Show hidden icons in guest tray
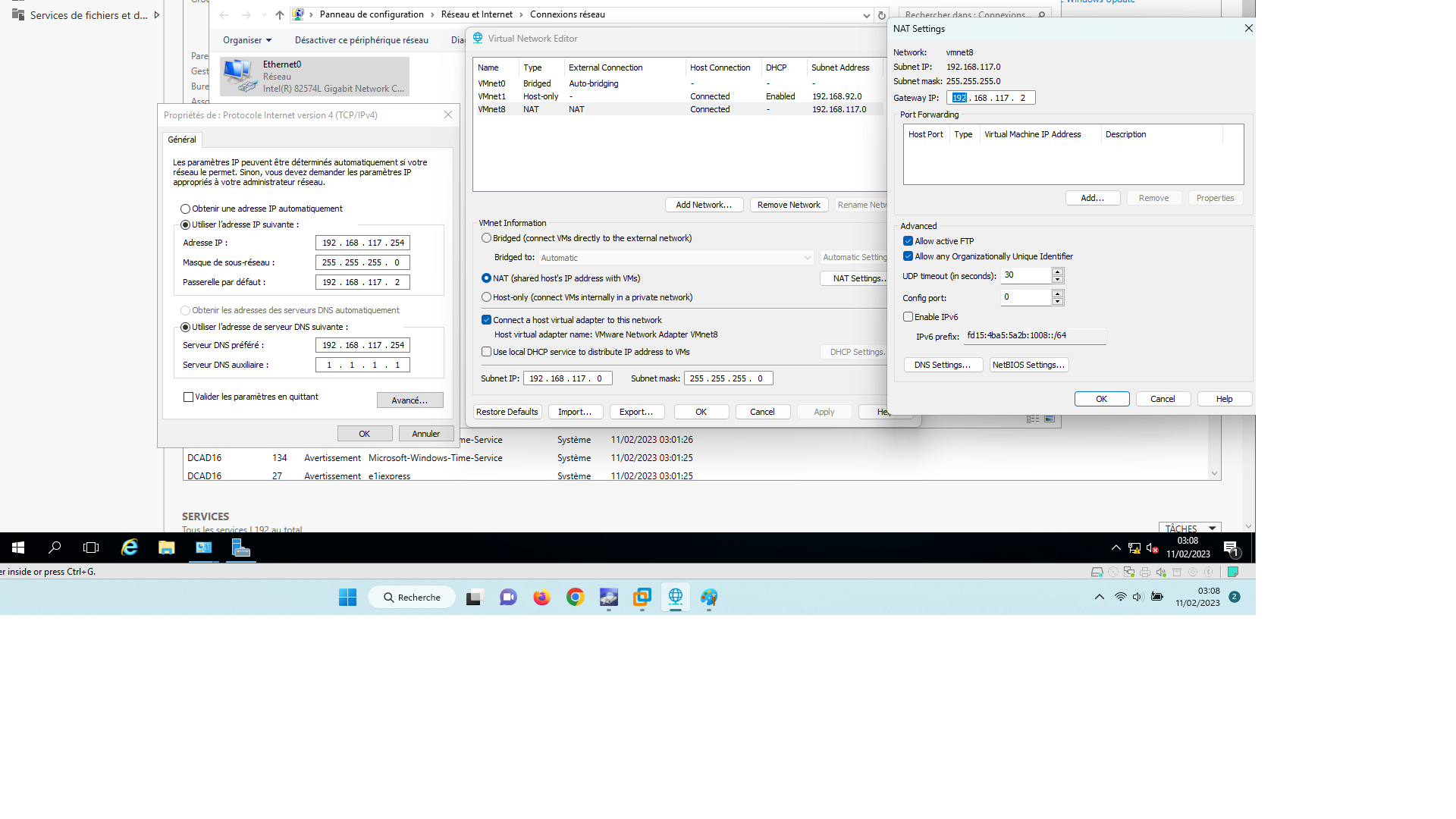The width and height of the screenshot is (1456, 819). pyautogui.click(x=1116, y=548)
